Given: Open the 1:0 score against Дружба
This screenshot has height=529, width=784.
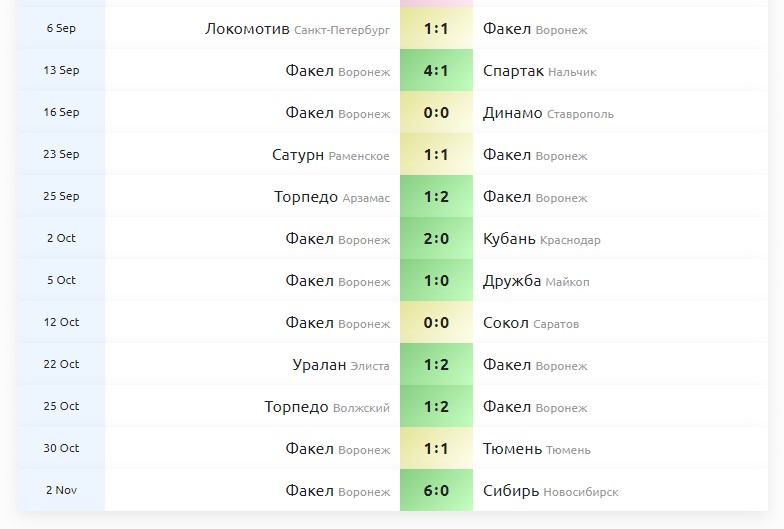Looking at the screenshot, I should (436, 281).
